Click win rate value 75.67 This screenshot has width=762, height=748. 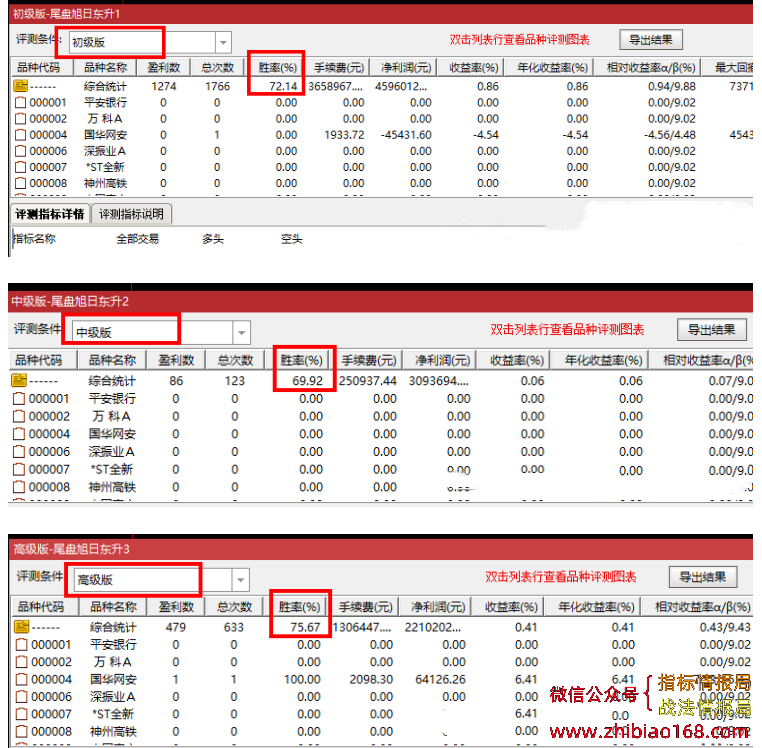pos(305,627)
